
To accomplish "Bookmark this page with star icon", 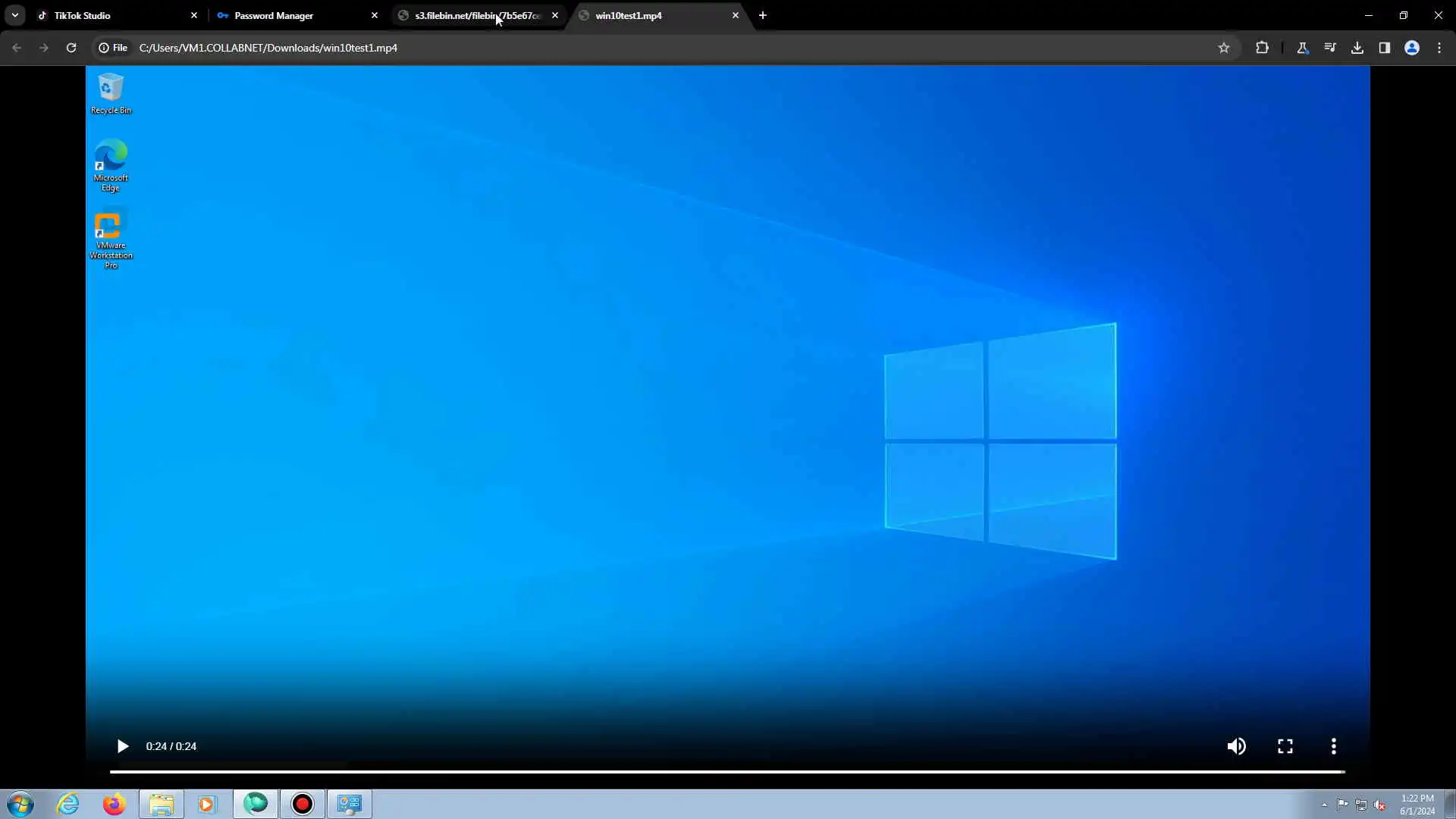I will coord(1223,48).
